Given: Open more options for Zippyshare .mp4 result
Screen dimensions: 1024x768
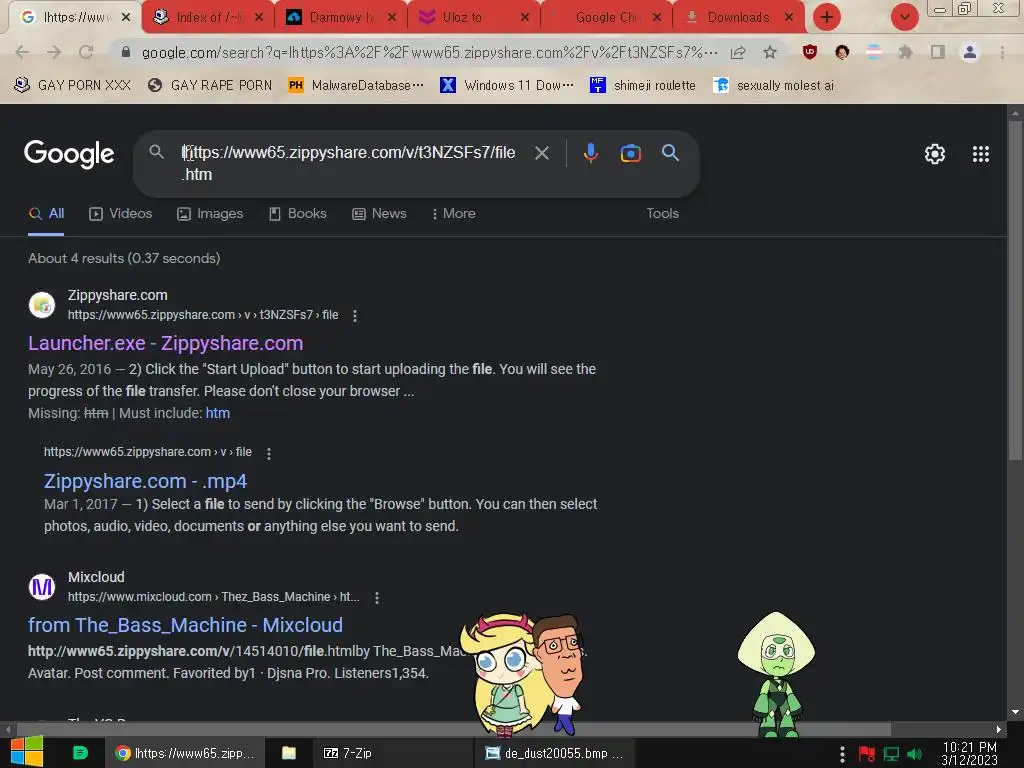Looking at the screenshot, I should (x=268, y=453).
